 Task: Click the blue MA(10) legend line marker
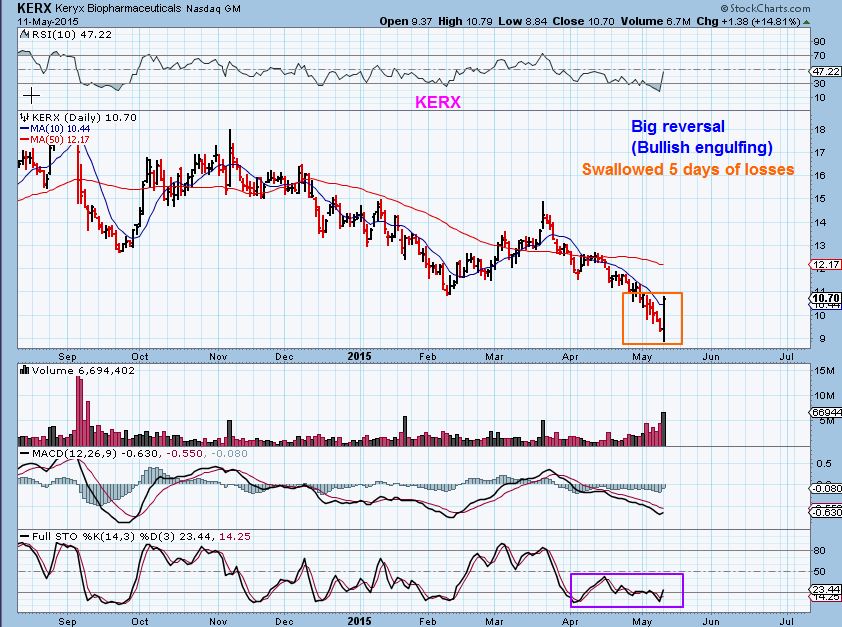(x=25, y=129)
